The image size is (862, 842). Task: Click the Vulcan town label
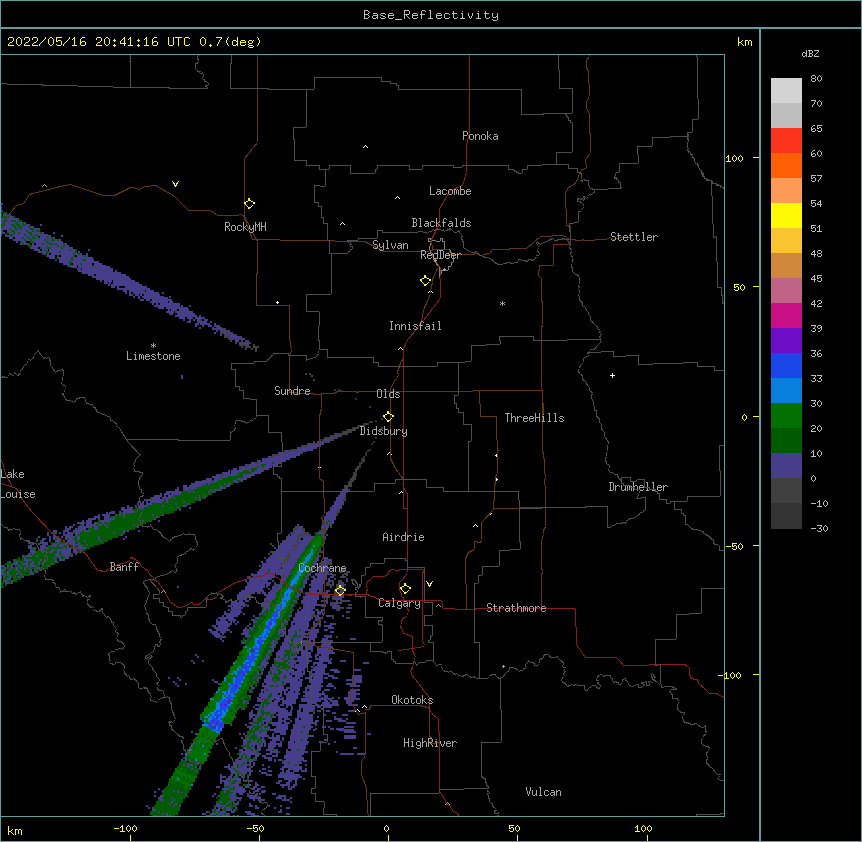tap(543, 792)
